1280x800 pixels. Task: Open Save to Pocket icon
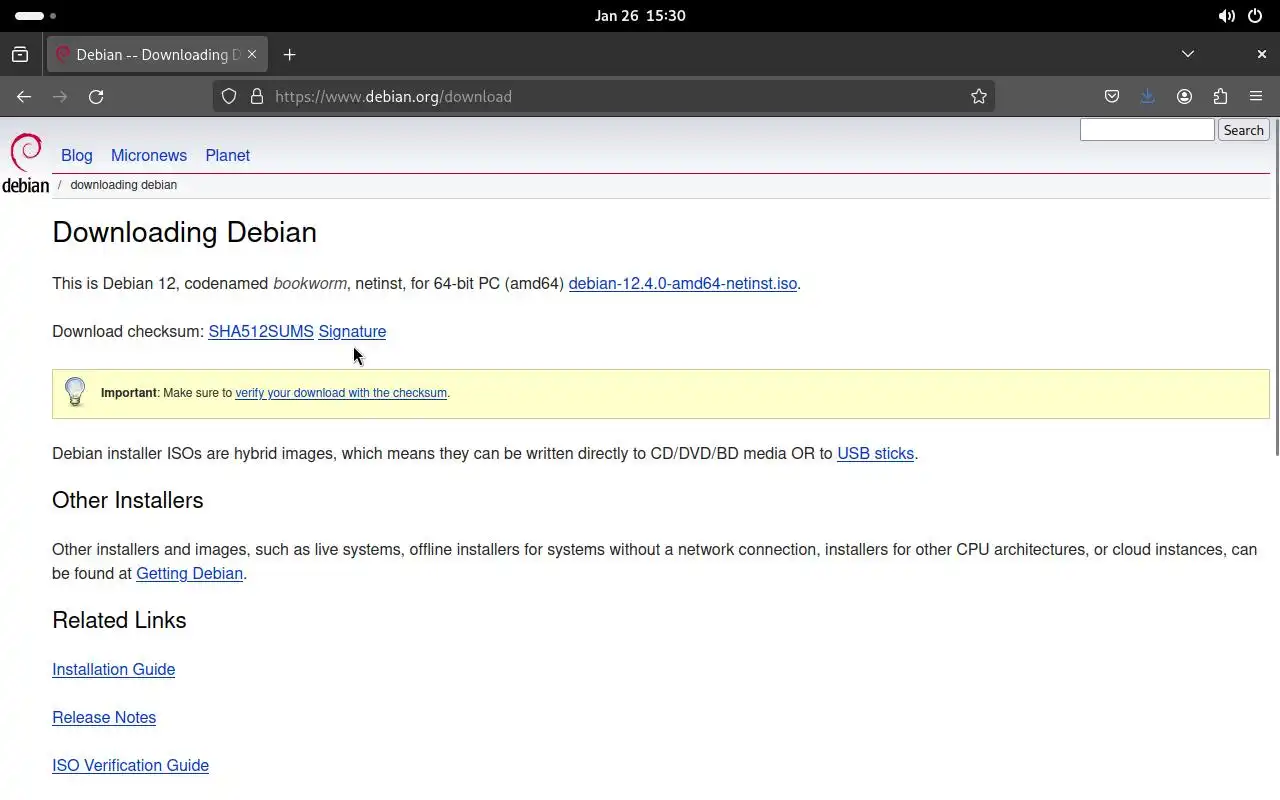point(1112,97)
